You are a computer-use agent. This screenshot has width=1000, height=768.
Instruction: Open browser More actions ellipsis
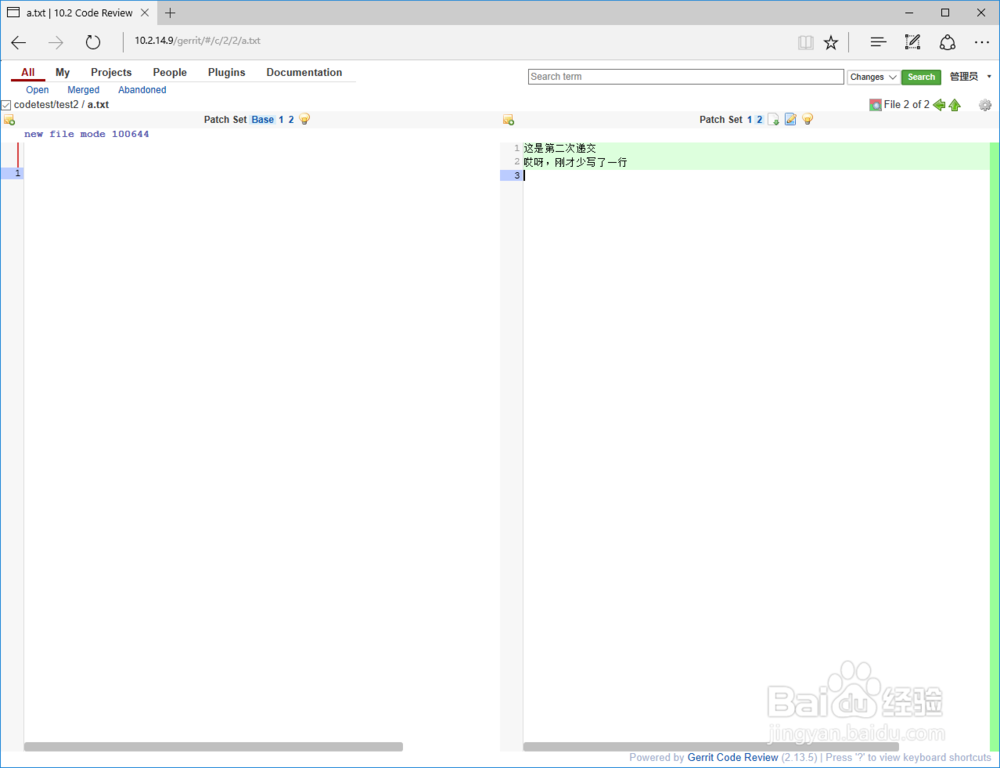tap(982, 42)
